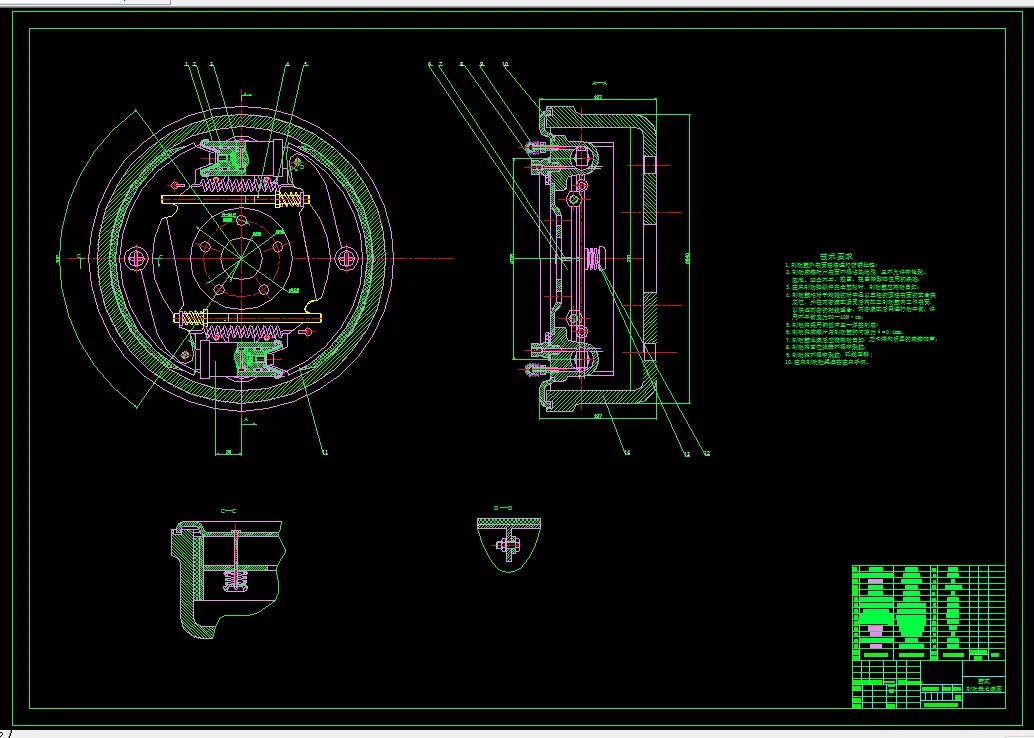The height and width of the screenshot is (738, 1034).
Task: Select the upper magenta return spring
Action: point(238,185)
